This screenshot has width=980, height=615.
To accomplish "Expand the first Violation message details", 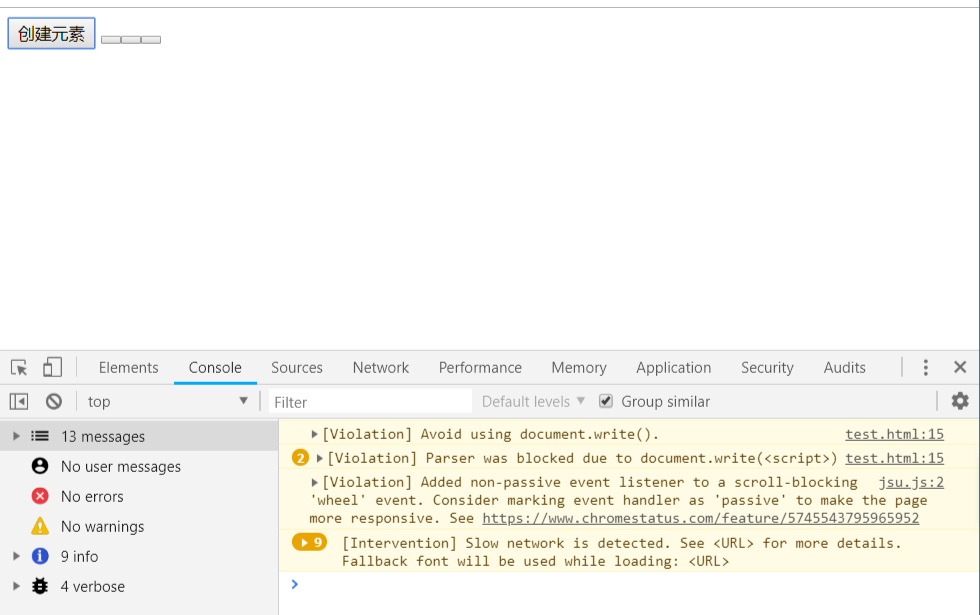I will [313, 434].
